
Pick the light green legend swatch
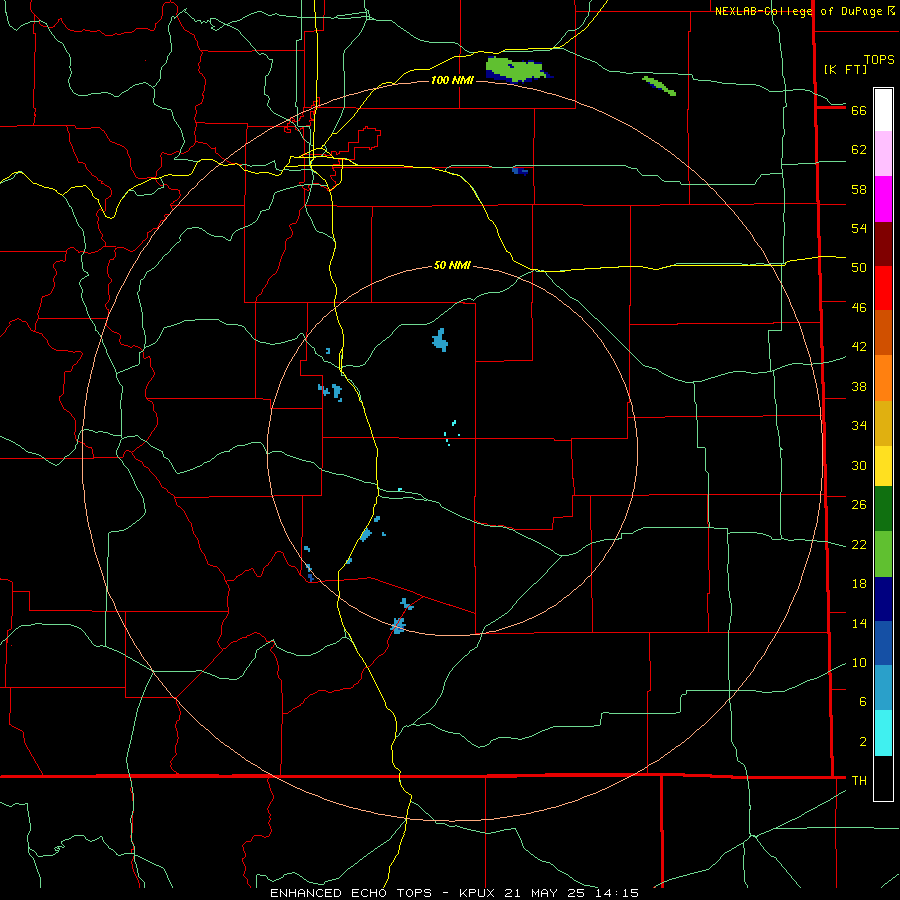coord(883,554)
